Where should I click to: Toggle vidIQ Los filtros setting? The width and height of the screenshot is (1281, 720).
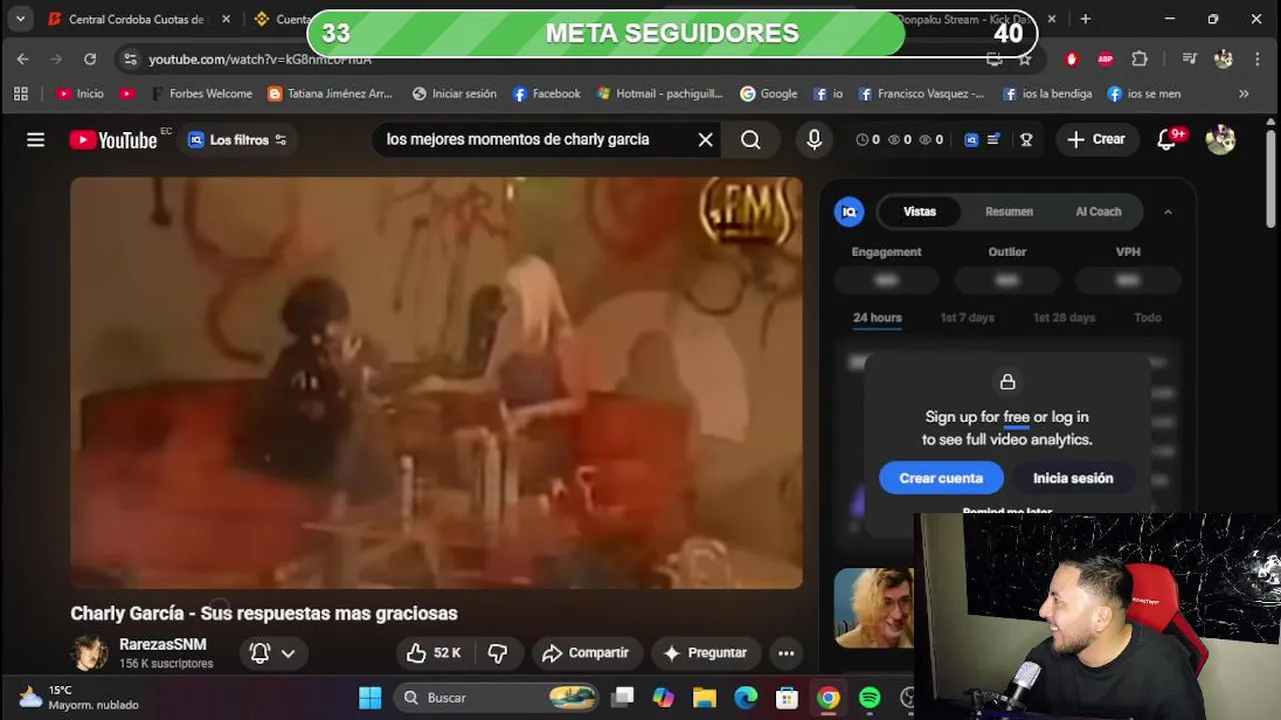tap(239, 140)
